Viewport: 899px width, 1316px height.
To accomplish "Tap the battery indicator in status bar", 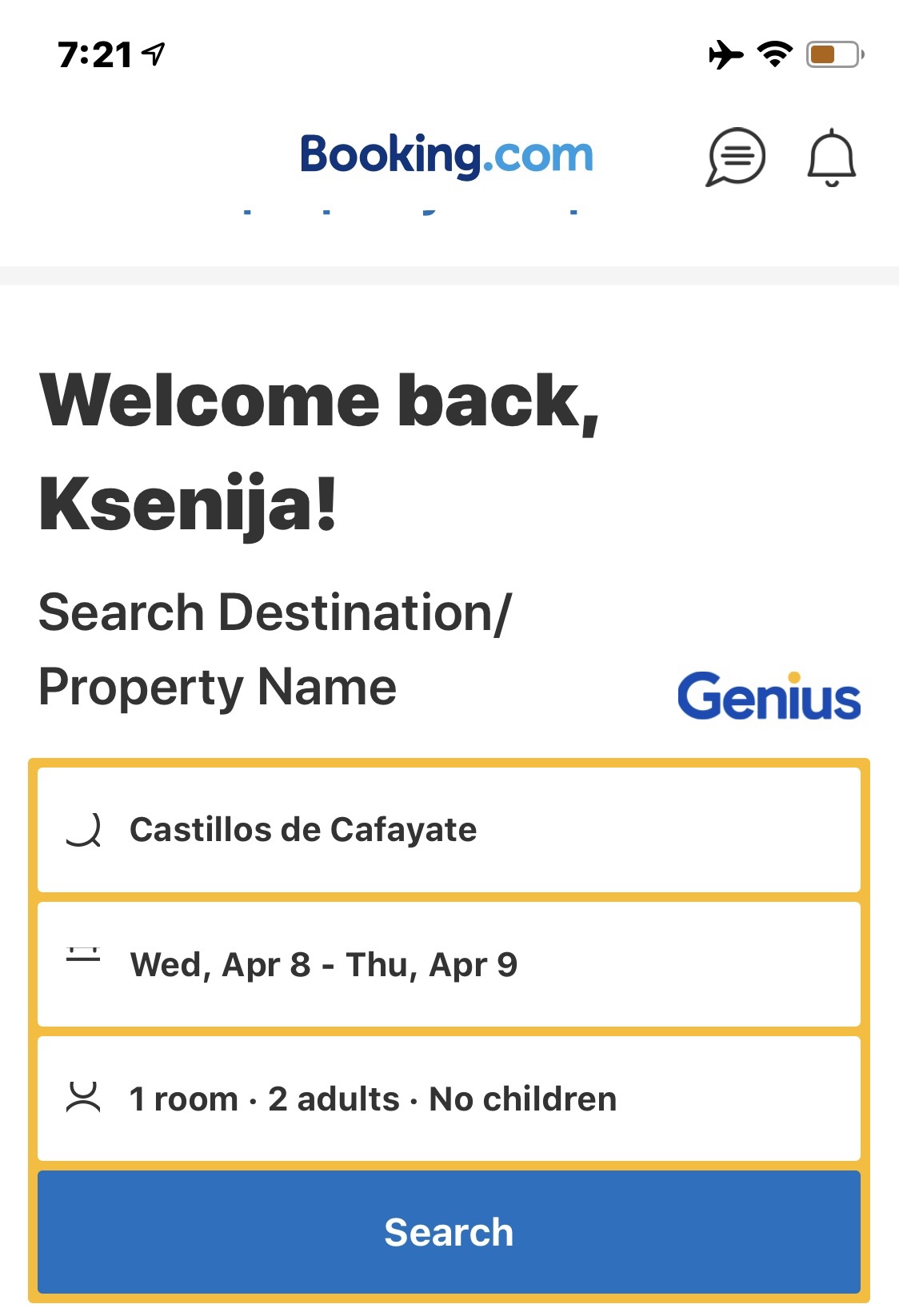I will pos(834,54).
